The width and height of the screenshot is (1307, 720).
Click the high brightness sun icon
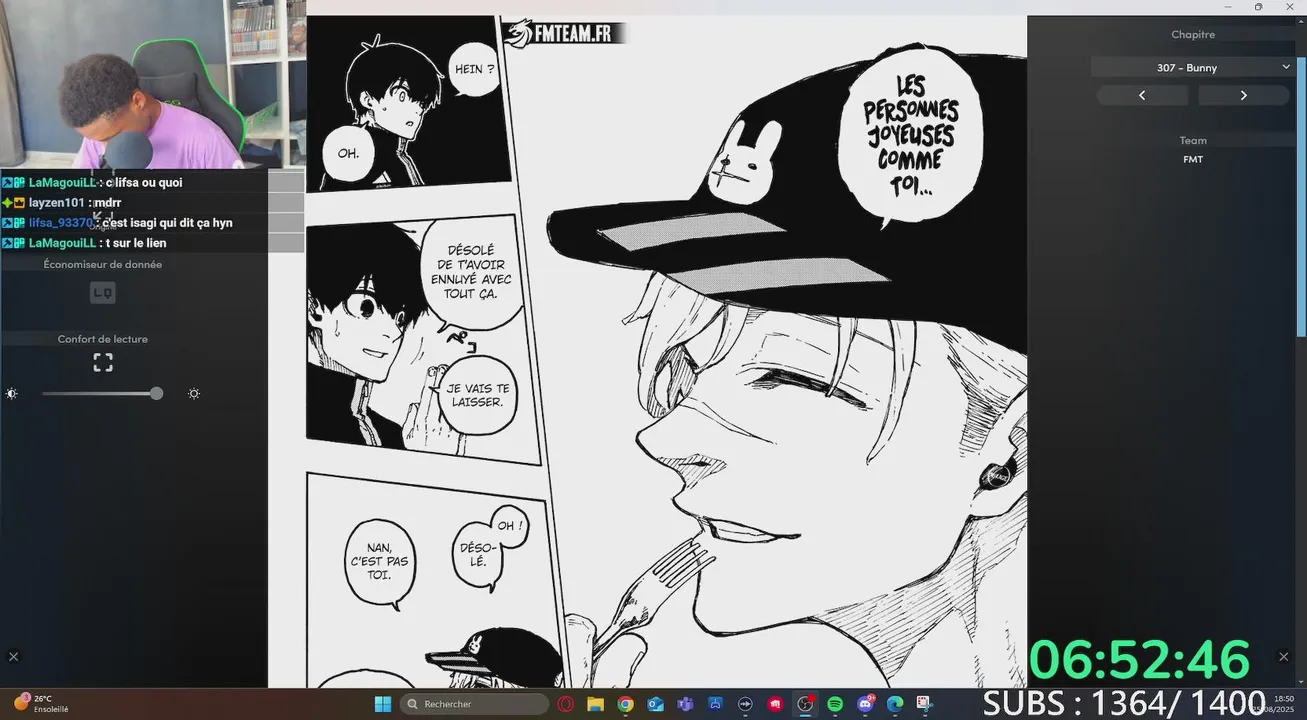[194, 394]
